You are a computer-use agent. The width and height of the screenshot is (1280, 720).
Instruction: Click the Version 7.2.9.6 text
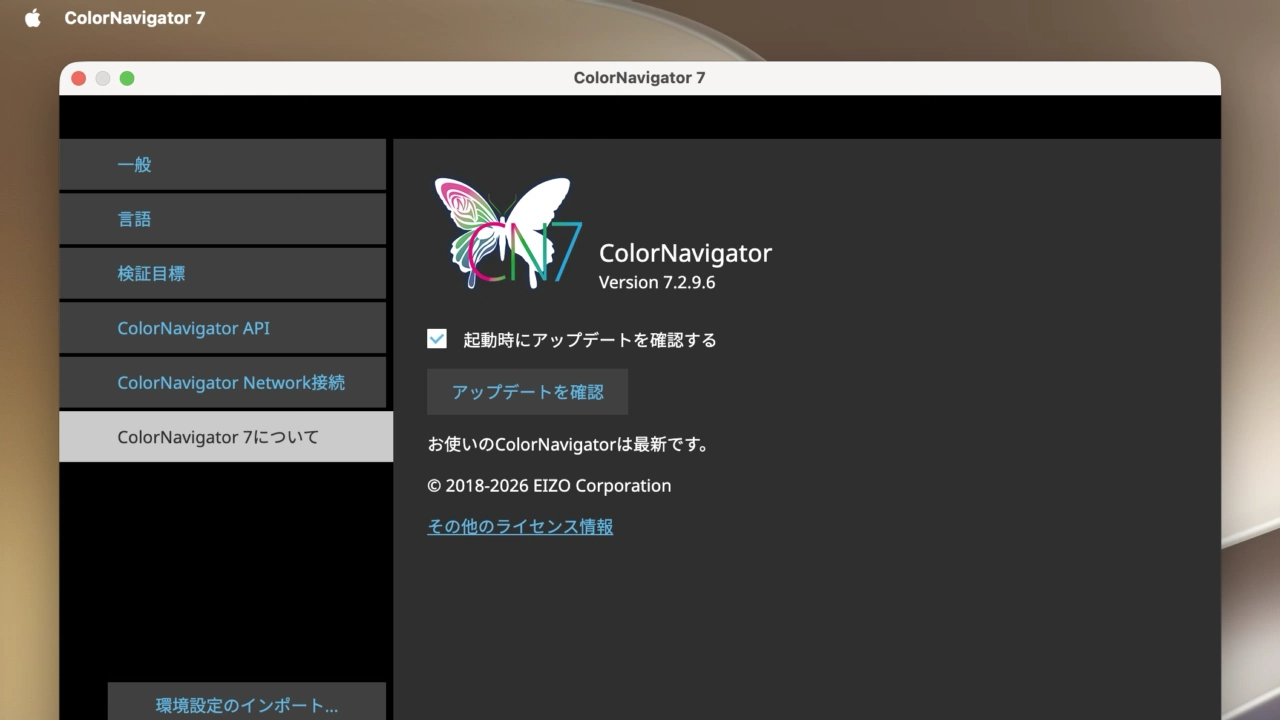click(x=657, y=282)
